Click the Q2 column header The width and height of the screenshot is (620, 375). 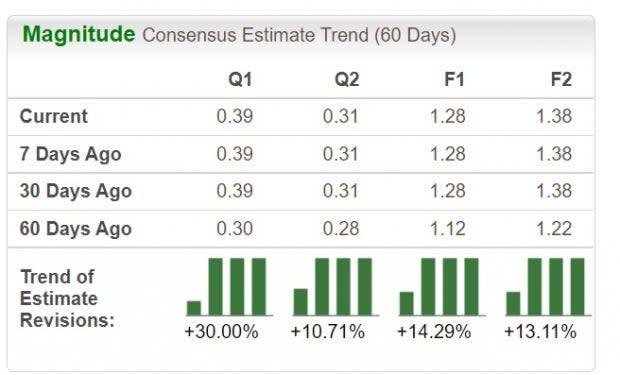pos(347,80)
